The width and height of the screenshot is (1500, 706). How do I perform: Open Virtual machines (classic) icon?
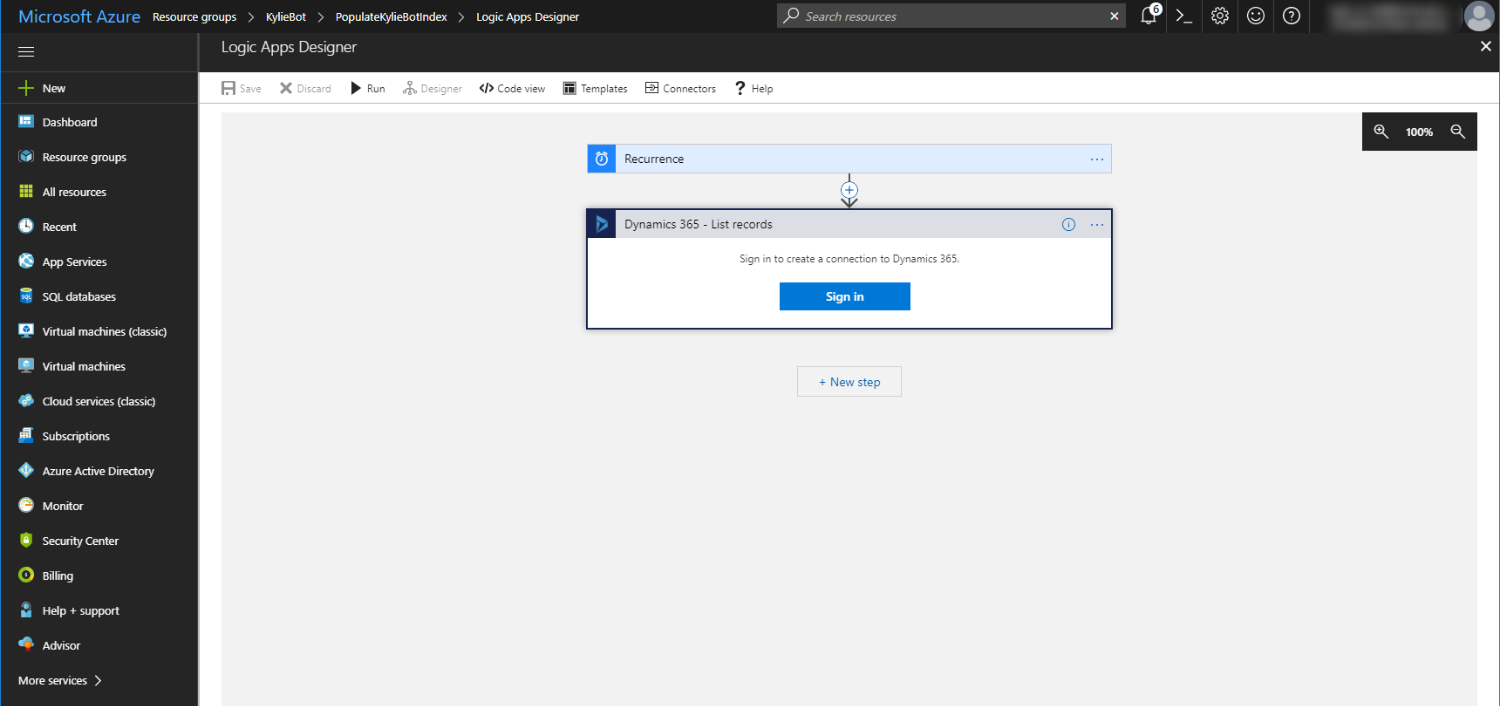pos(26,331)
